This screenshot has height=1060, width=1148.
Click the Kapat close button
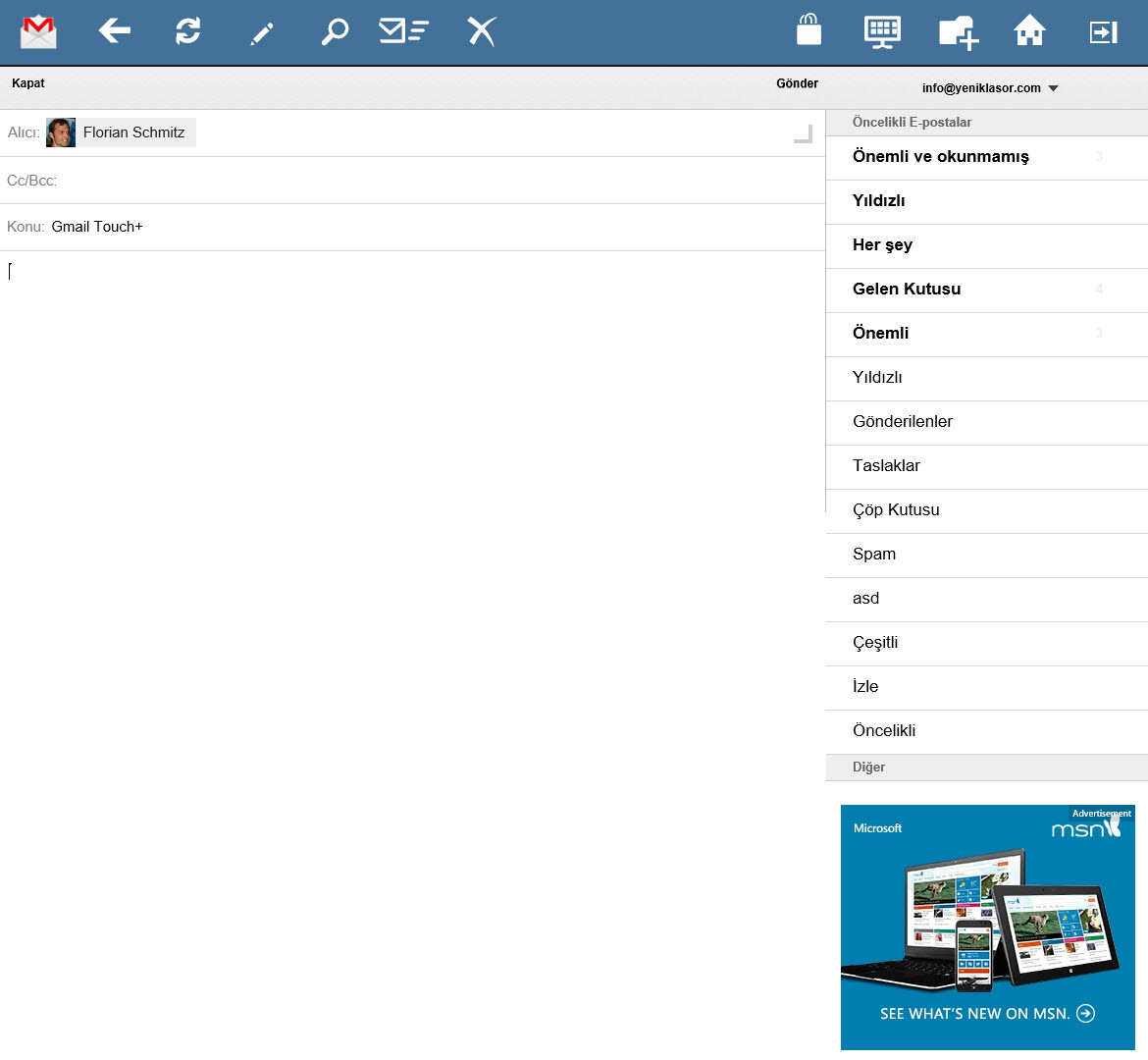pos(28,83)
